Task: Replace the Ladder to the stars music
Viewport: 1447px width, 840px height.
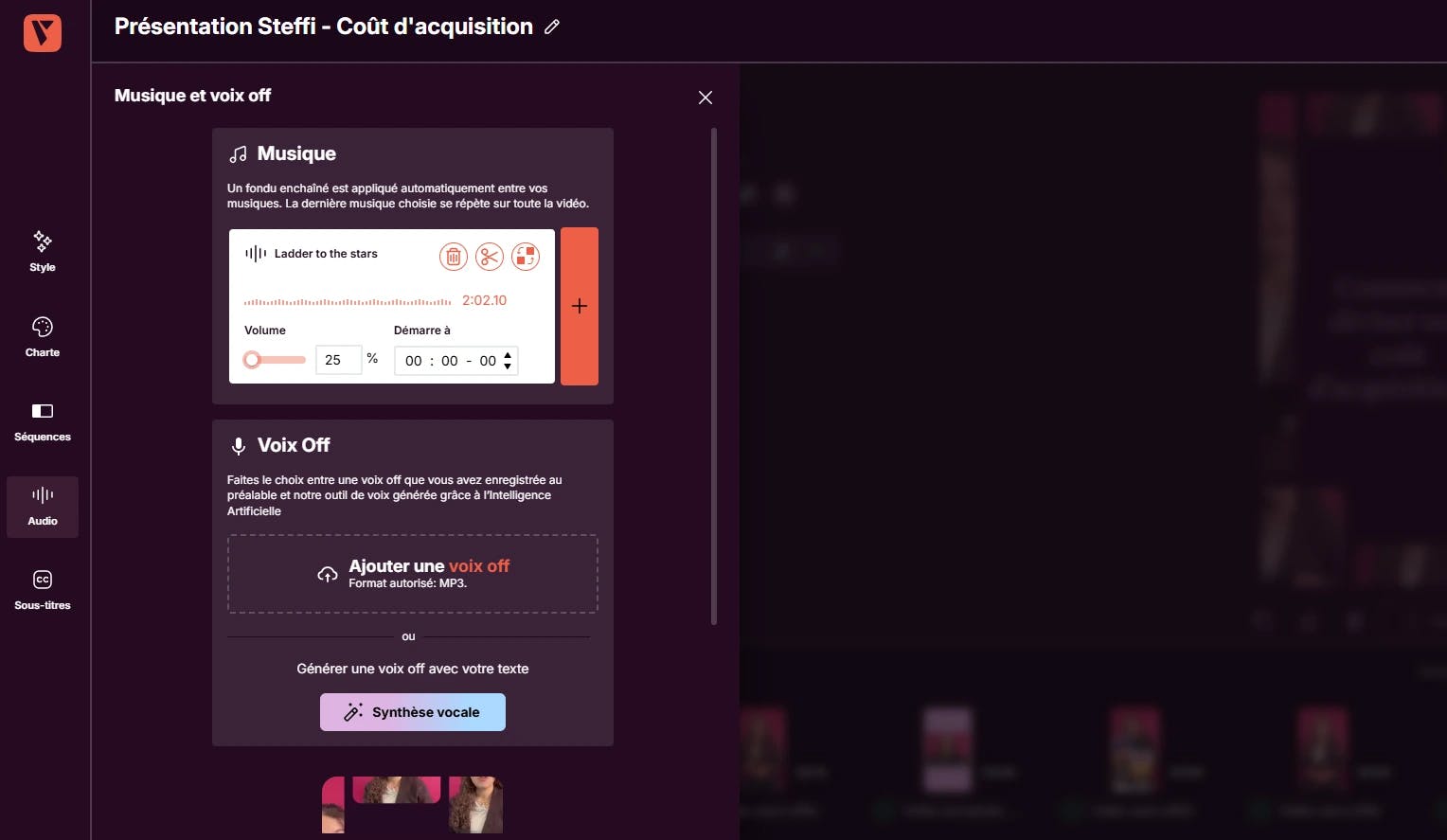Action: pyautogui.click(x=526, y=257)
